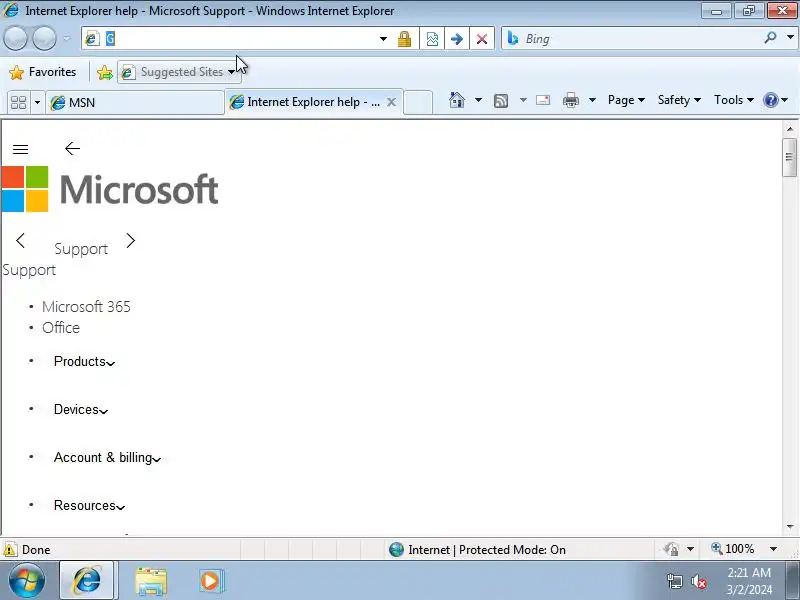Click the Add to Favorites bar icon
The image size is (800, 600).
(105, 72)
